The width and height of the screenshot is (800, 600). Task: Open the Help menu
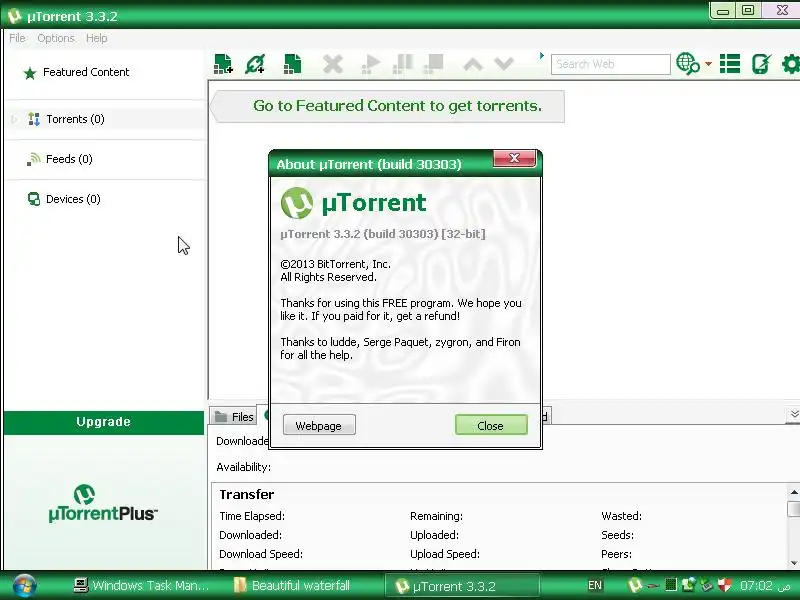point(96,38)
